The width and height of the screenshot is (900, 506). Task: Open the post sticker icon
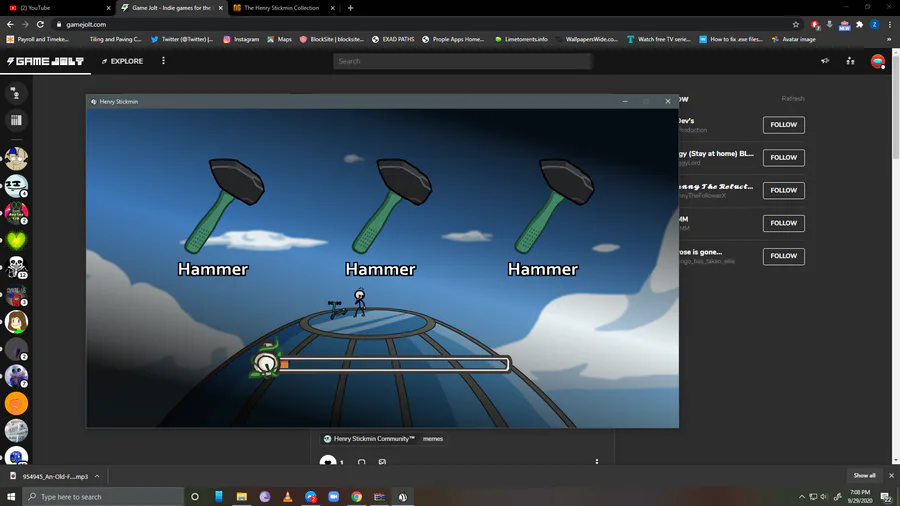(x=382, y=462)
